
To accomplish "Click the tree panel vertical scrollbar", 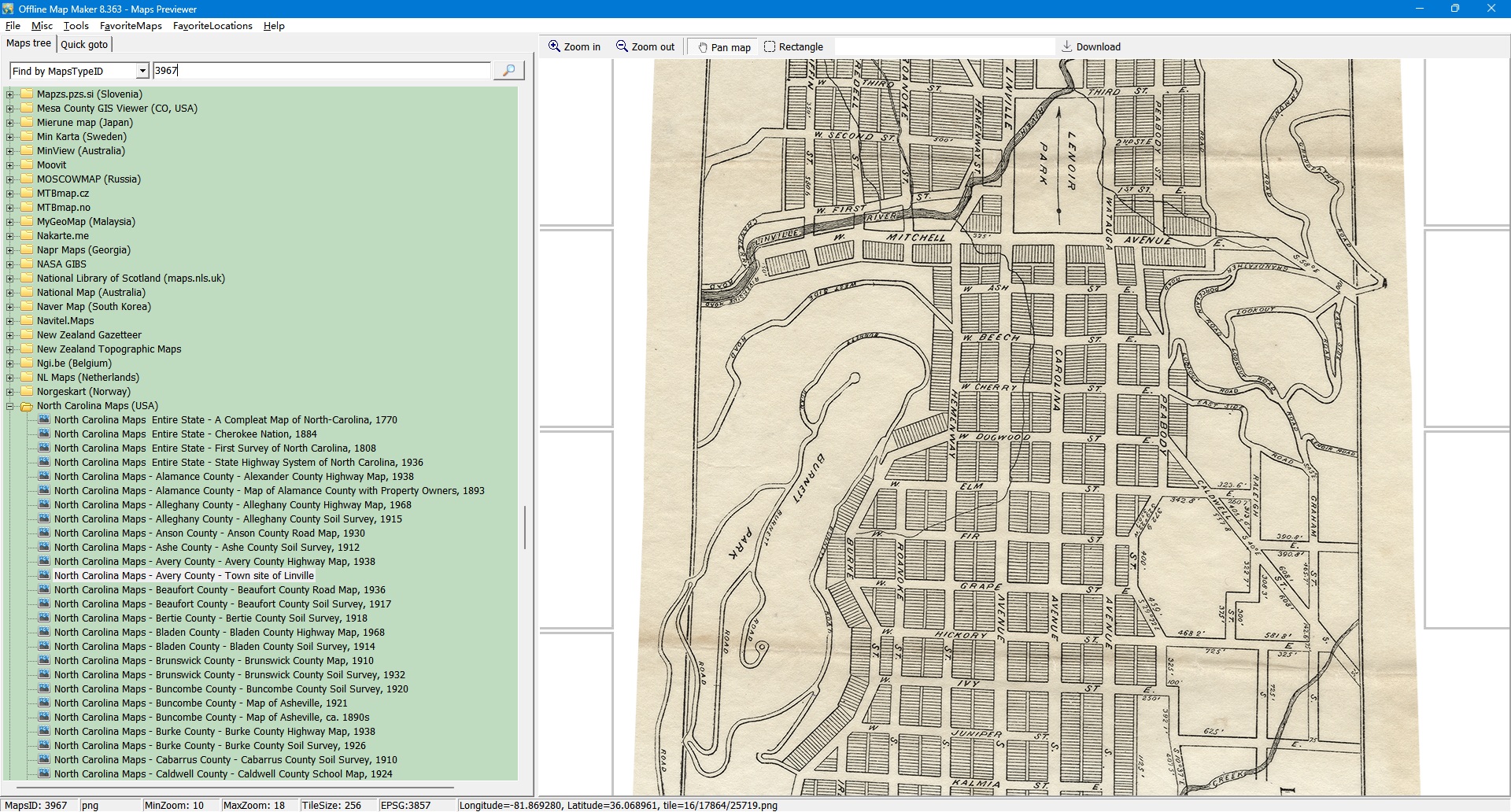I will click(525, 527).
